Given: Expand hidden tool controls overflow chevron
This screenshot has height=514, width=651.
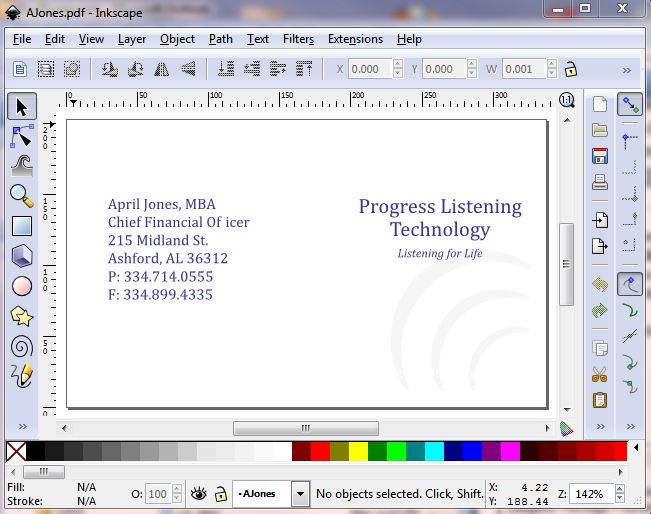Looking at the screenshot, I should (x=627, y=70).
